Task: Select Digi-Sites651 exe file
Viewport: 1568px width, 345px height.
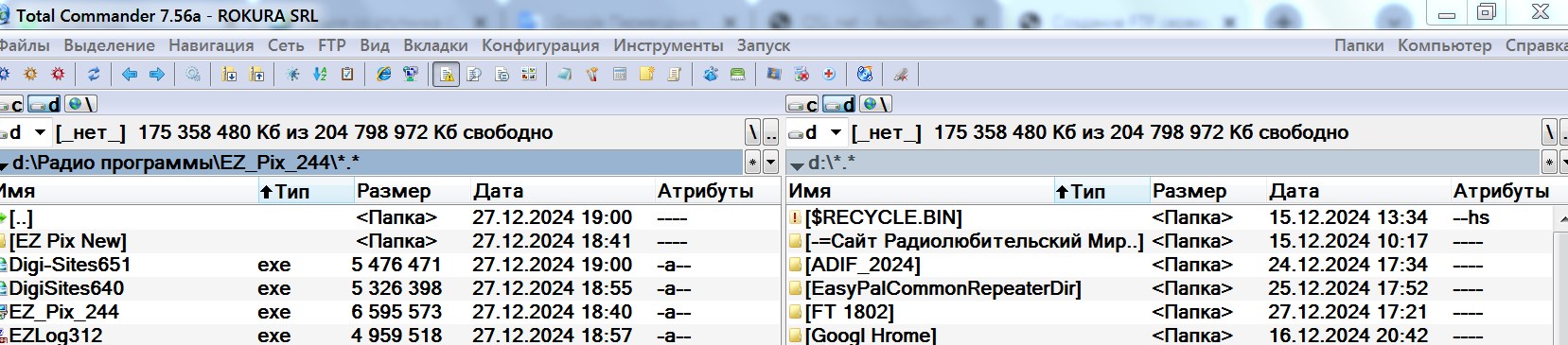Action: [69, 265]
